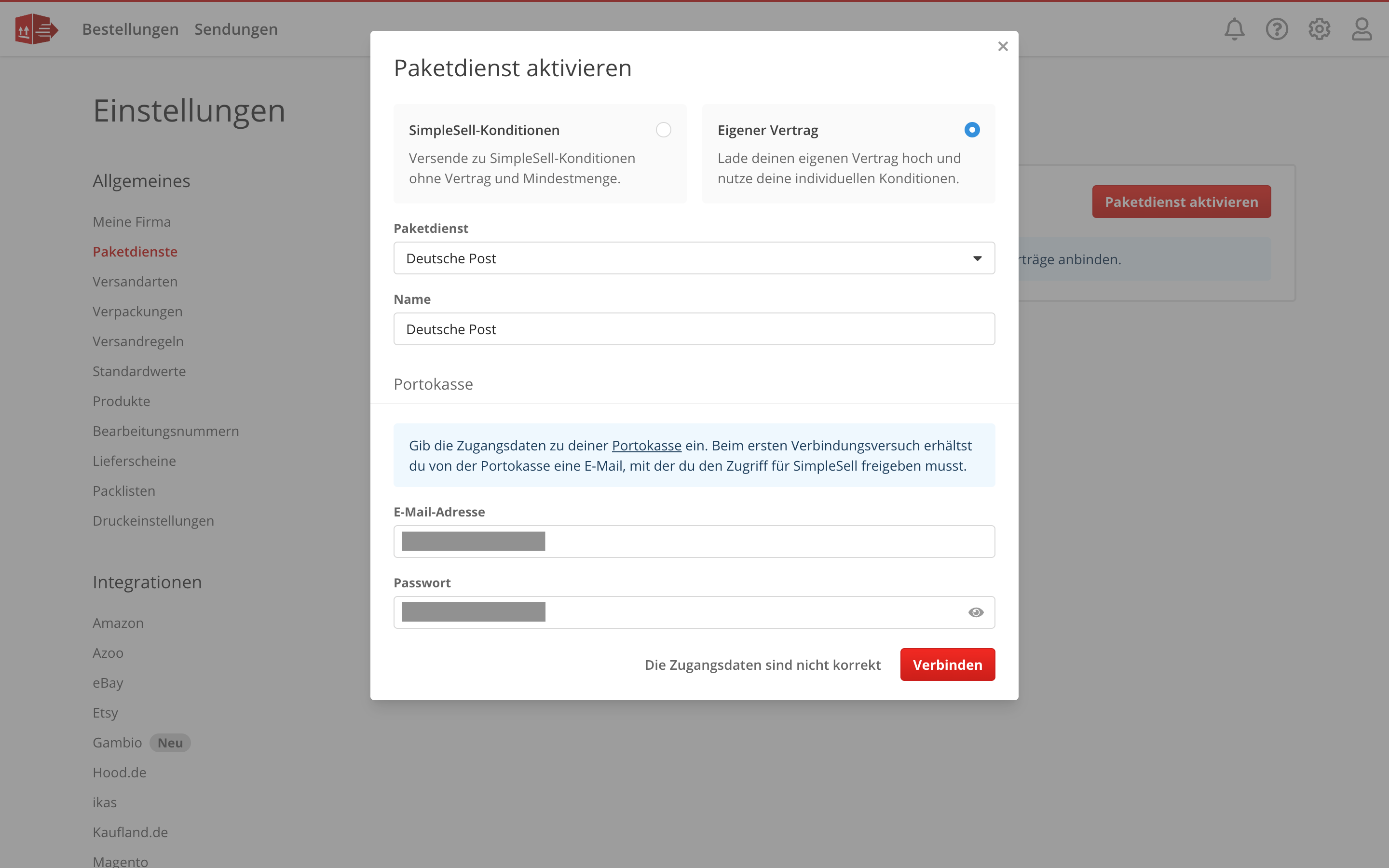The image size is (1389, 868).
Task: Open Produkte settings
Action: point(121,401)
